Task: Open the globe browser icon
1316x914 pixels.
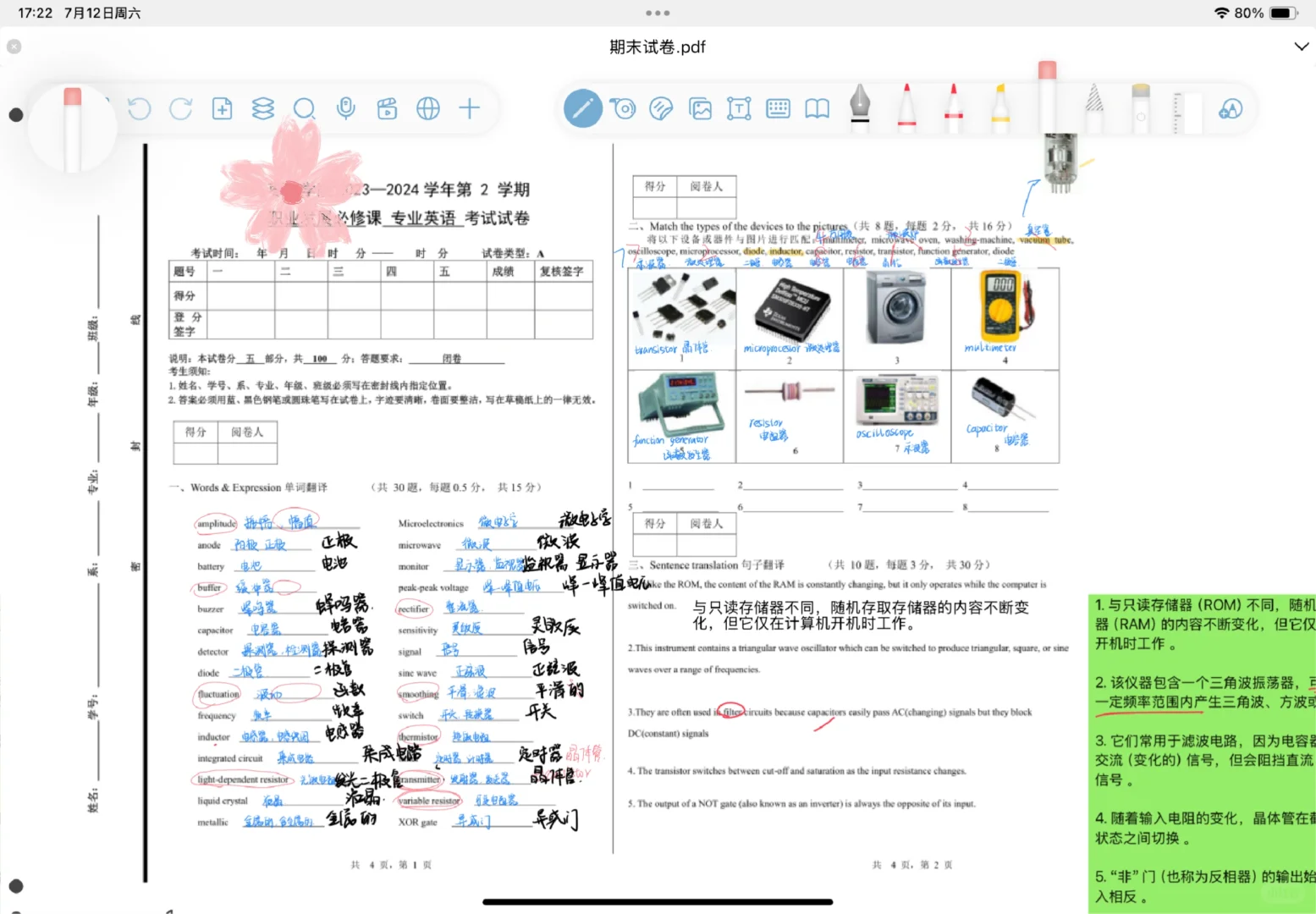Action: tap(428, 108)
